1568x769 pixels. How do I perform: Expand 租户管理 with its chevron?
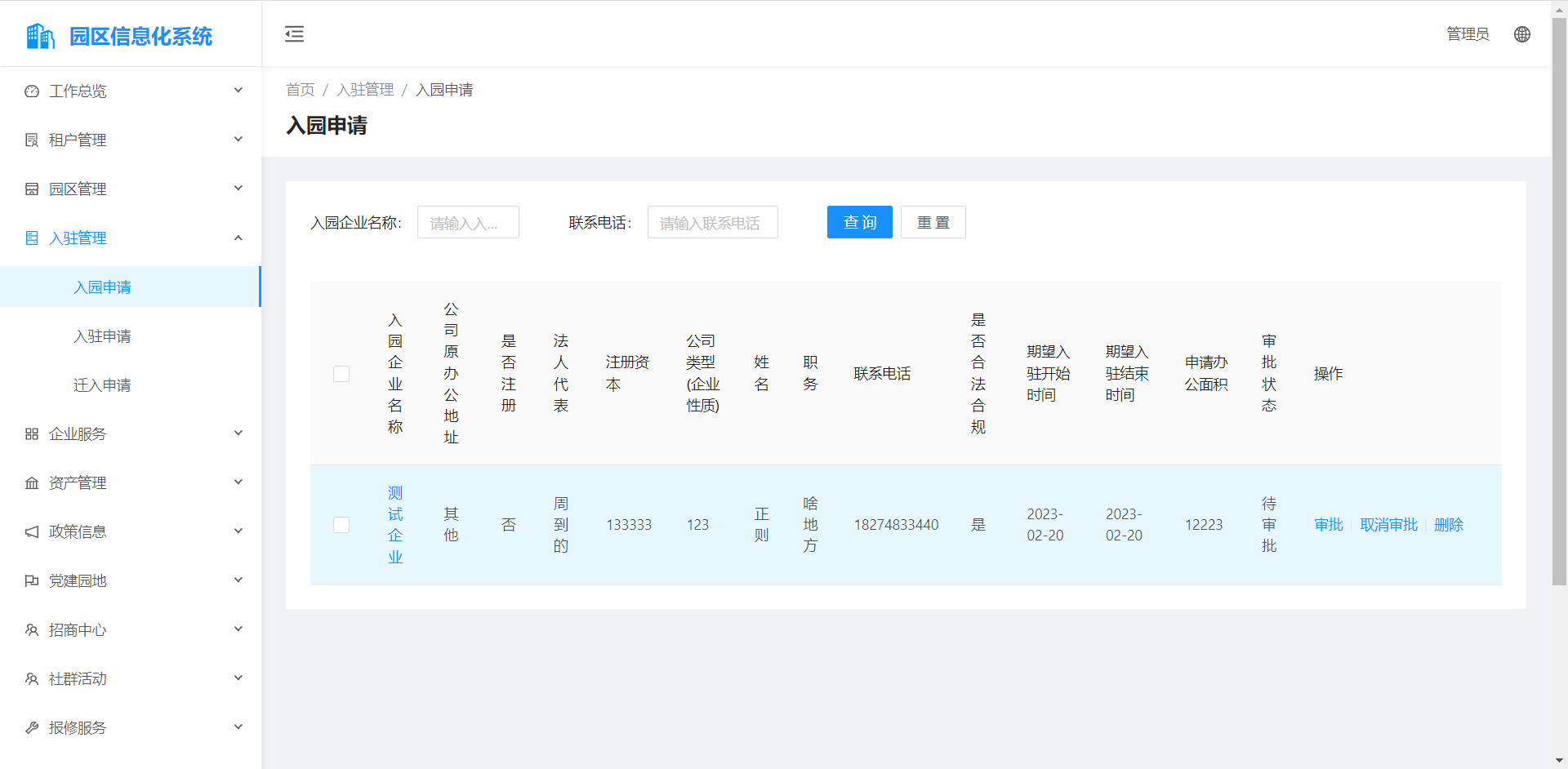pyautogui.click(x=238, y=140)
